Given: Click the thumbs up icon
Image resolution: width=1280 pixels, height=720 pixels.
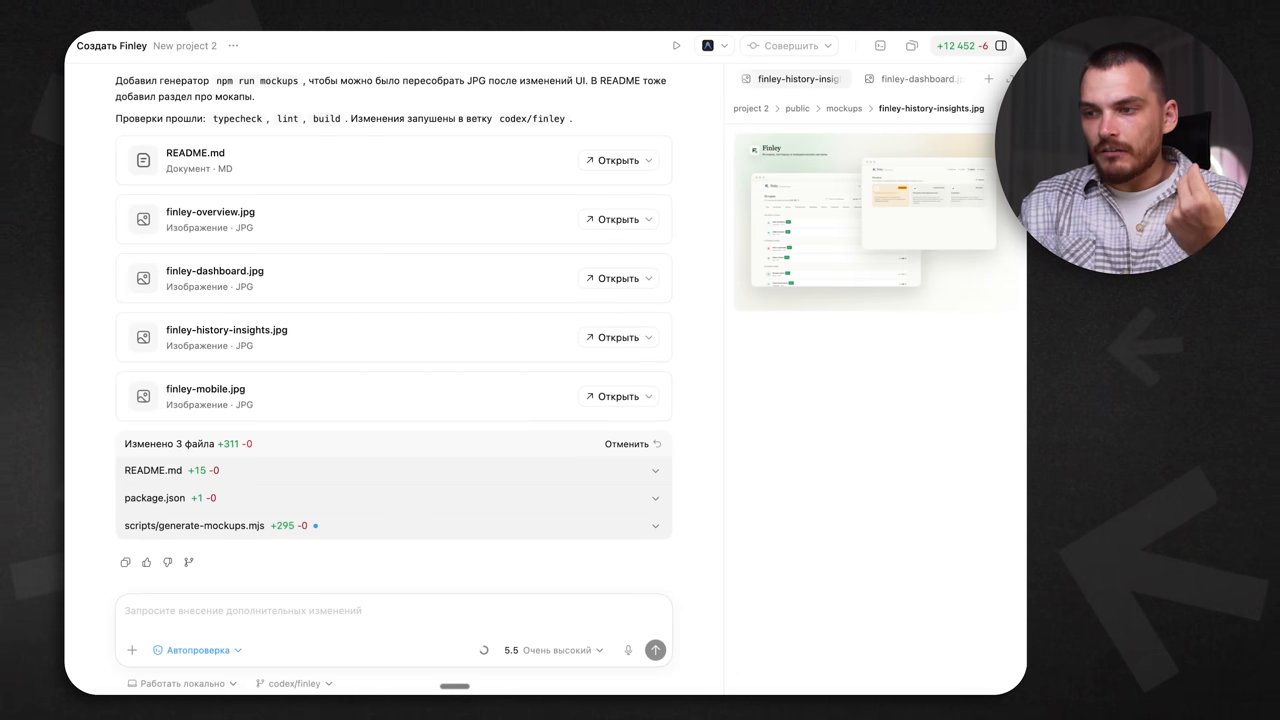Looking at the screenshot, I should pos(147,562).
